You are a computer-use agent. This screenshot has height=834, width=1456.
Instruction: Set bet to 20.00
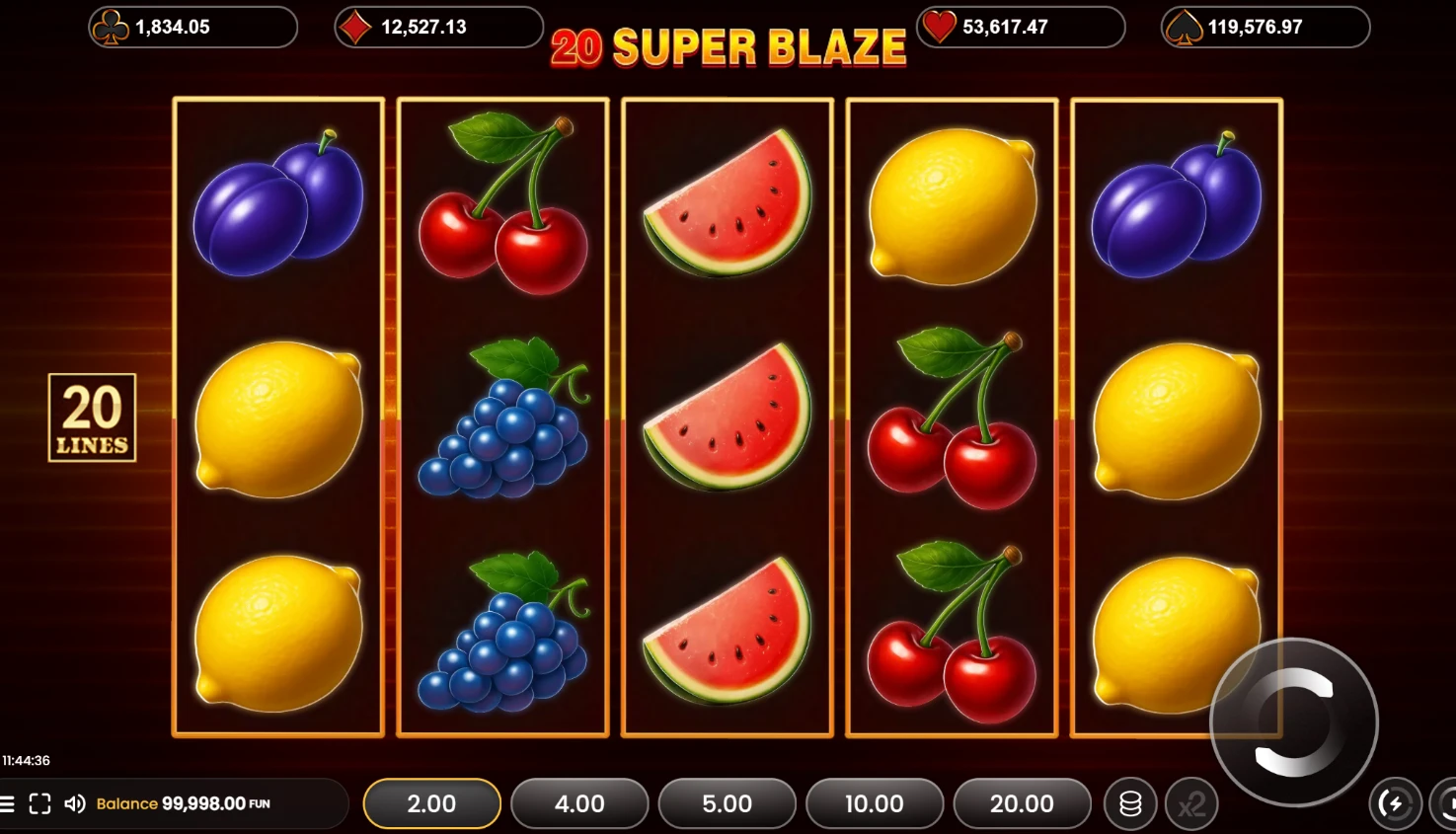[x=1022, y=803]
